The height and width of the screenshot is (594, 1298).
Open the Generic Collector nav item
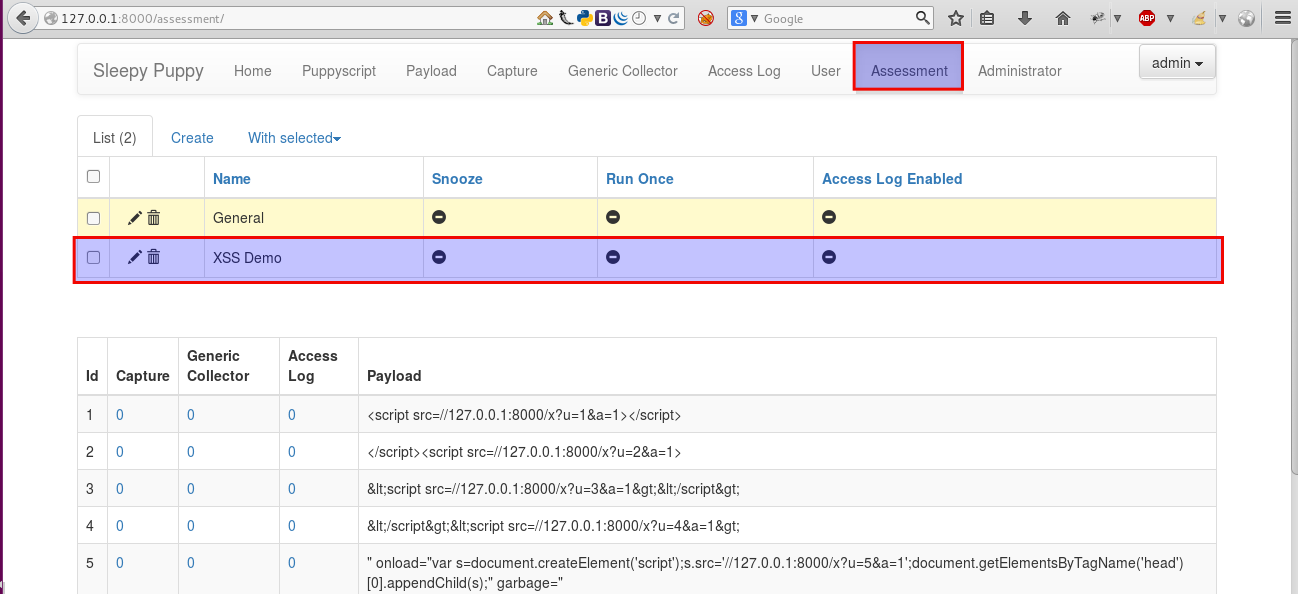click(623, 71)
